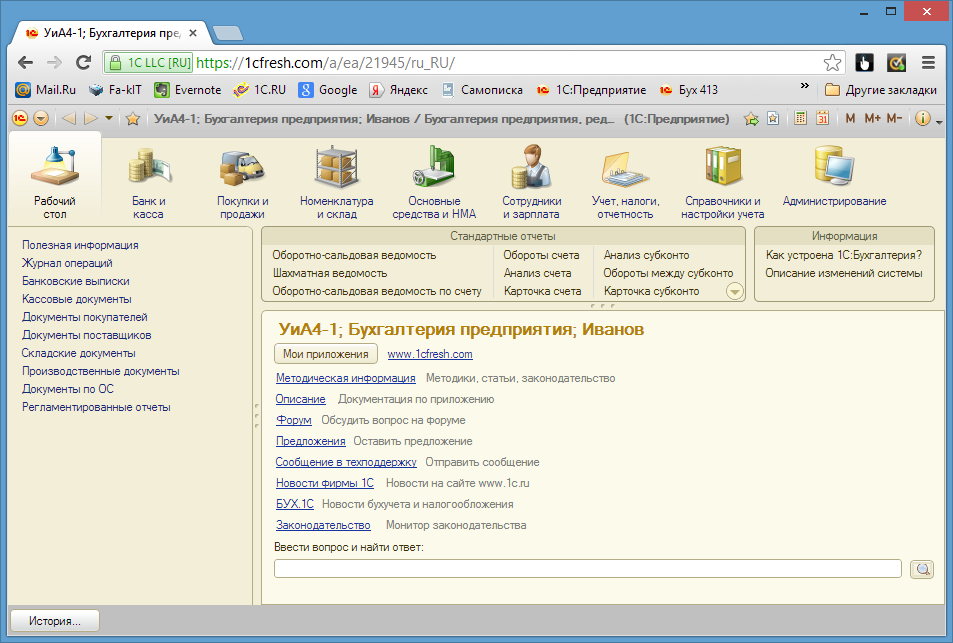The height and width of the screenshot is (643, 953).
Task: Open Полезная информация in left panel
Action: [x=80, y=245]
